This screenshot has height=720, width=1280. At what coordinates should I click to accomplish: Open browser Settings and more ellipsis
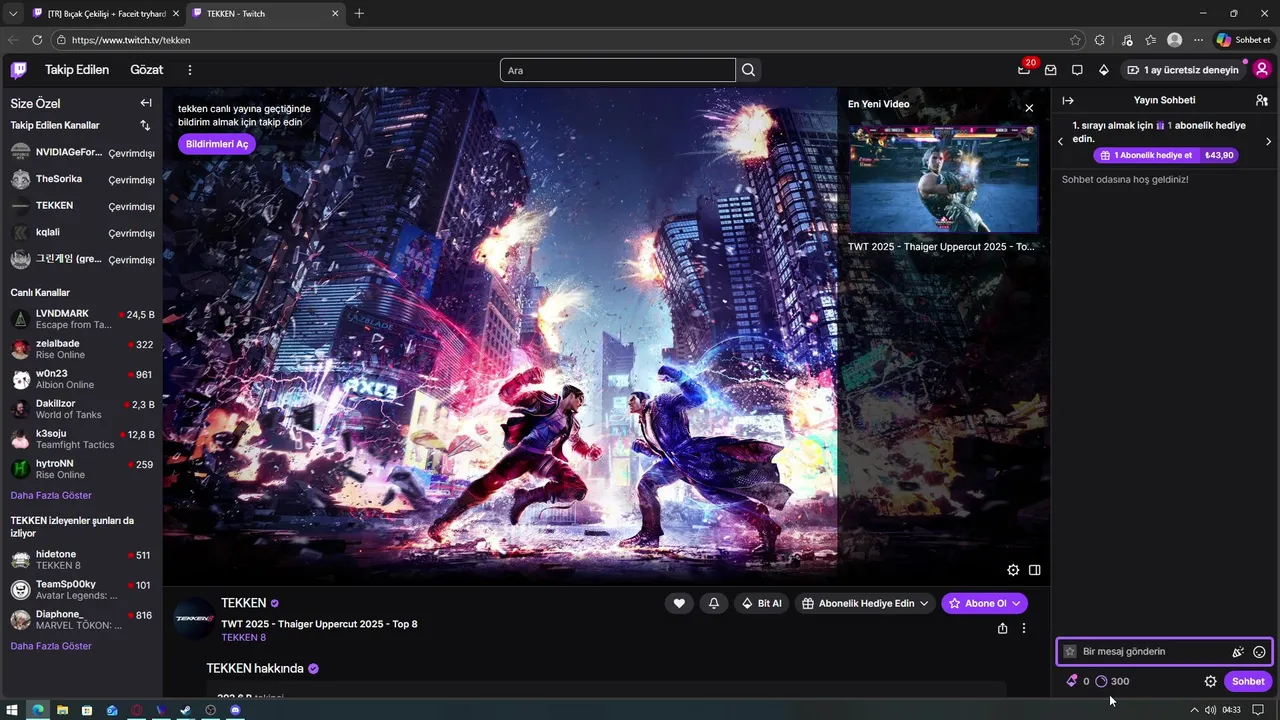click(1198, 40)
